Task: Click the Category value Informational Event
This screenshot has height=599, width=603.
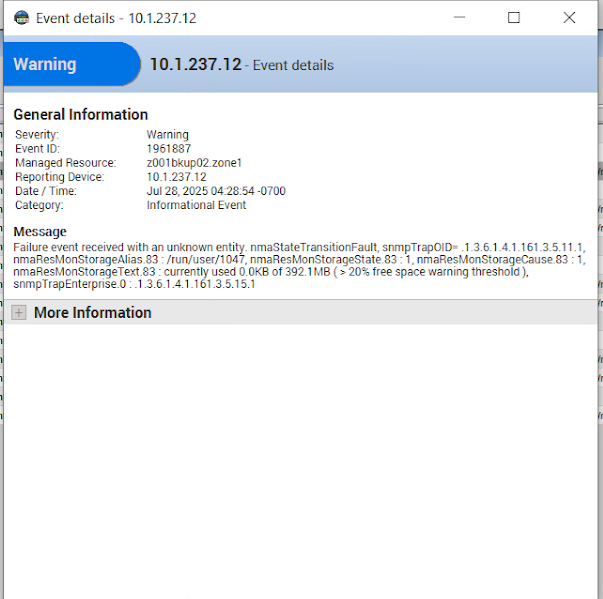Action: [196, 205]
